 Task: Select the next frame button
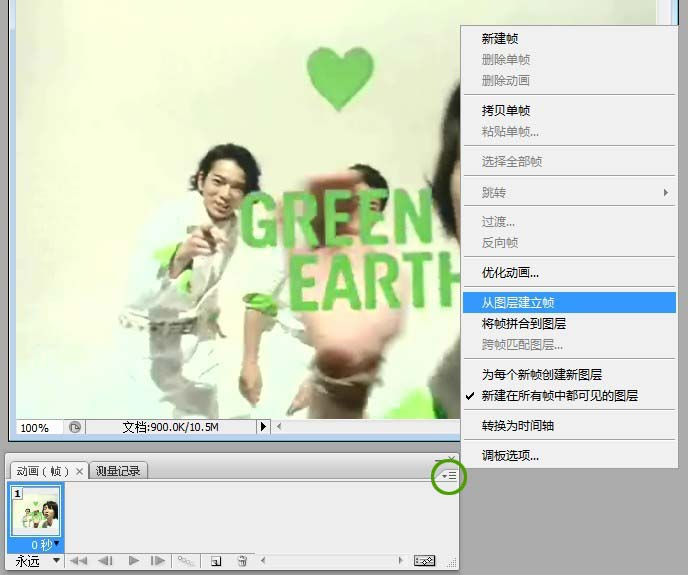(158, 561)
